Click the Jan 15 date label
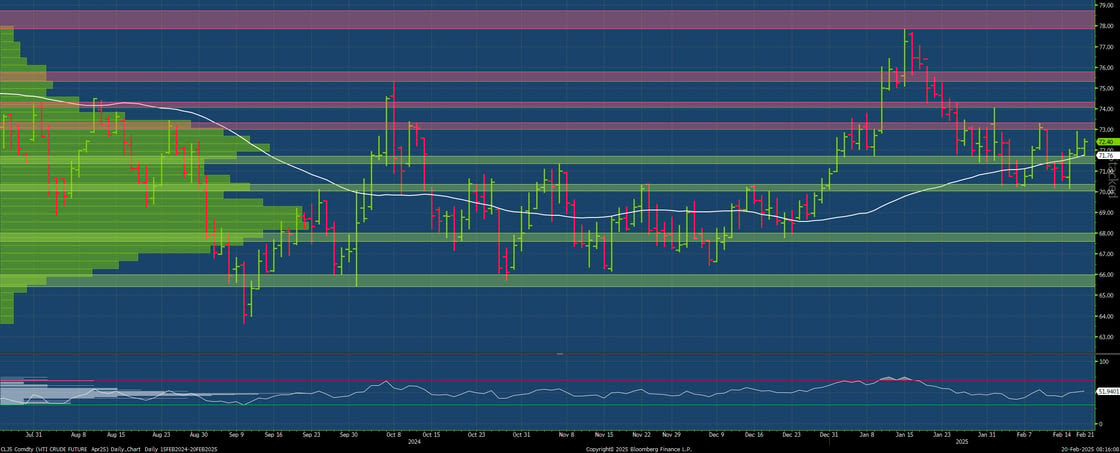The image size is (1120, 453). [904, 434]
